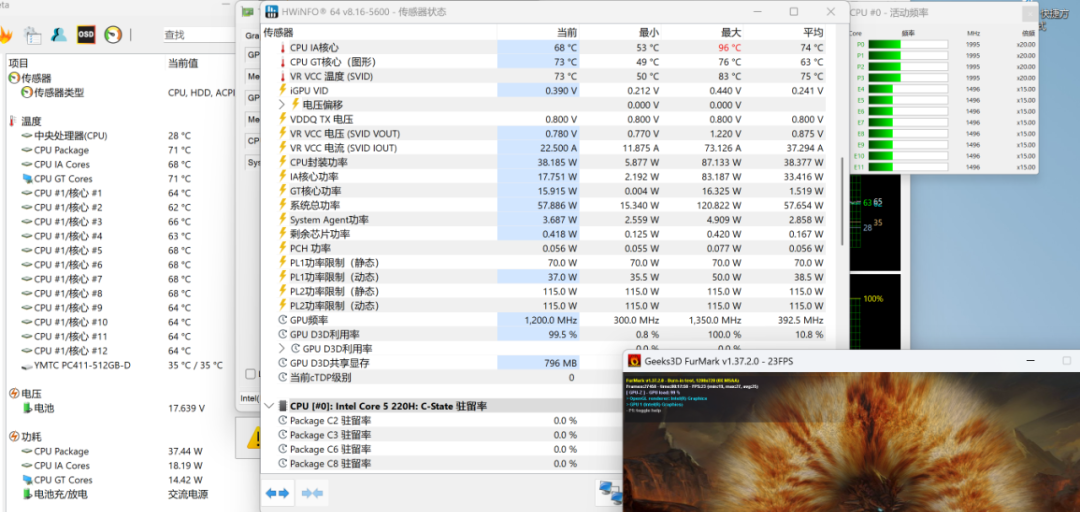Click the flame stability test icon in AIDA64 toolbar
This screenshot has width=1080, height=512.
pos(6,34)
